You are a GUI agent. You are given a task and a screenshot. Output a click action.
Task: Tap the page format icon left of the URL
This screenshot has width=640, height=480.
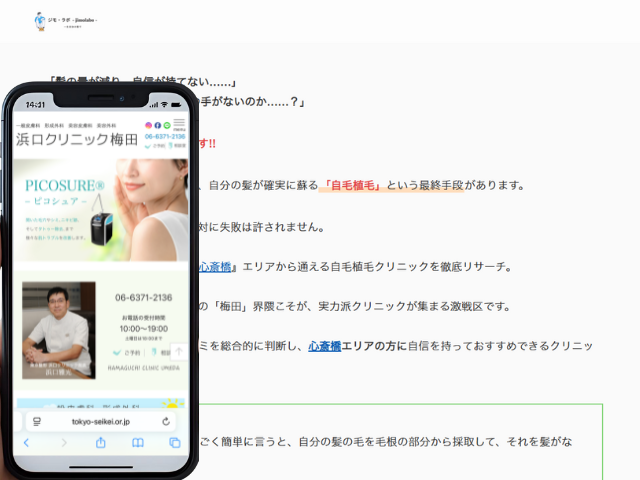37,421
